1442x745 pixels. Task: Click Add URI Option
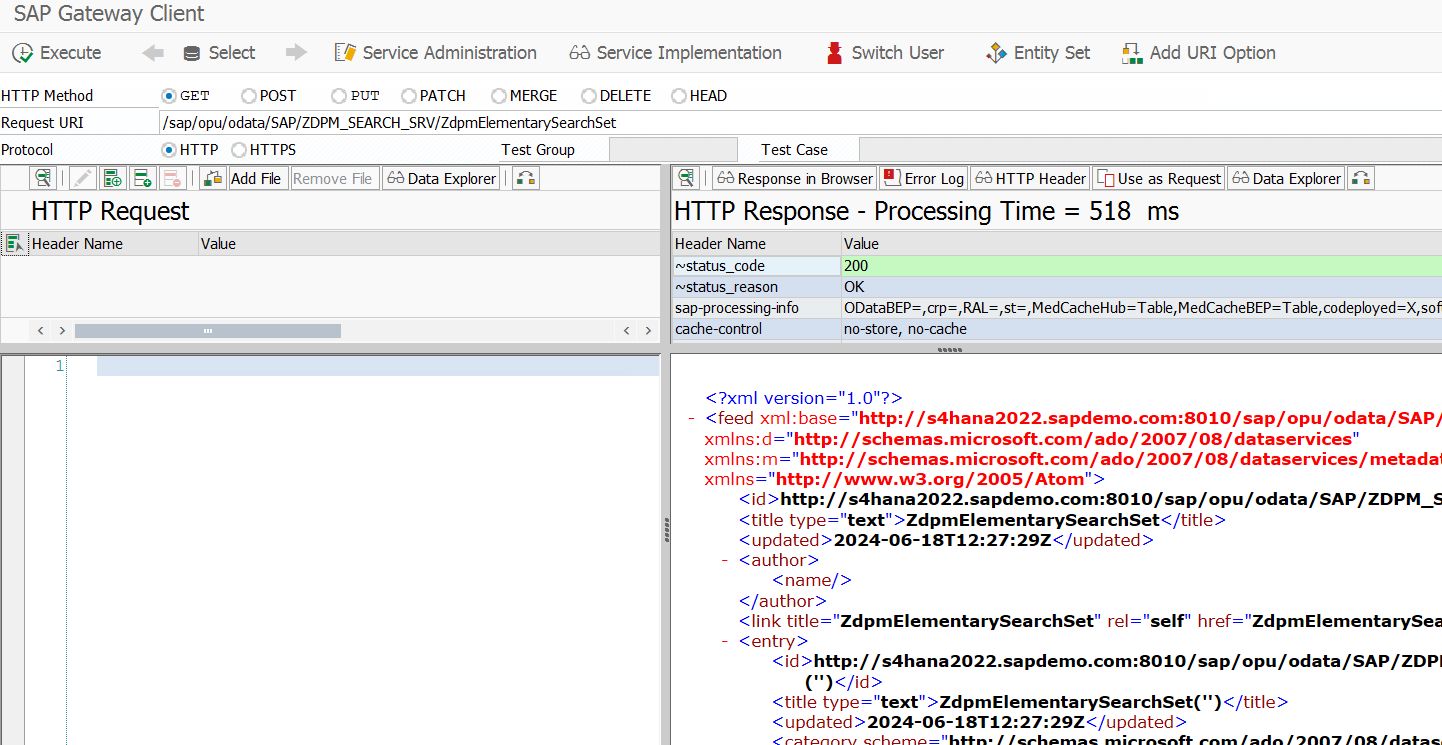(x=1199, y=53)
